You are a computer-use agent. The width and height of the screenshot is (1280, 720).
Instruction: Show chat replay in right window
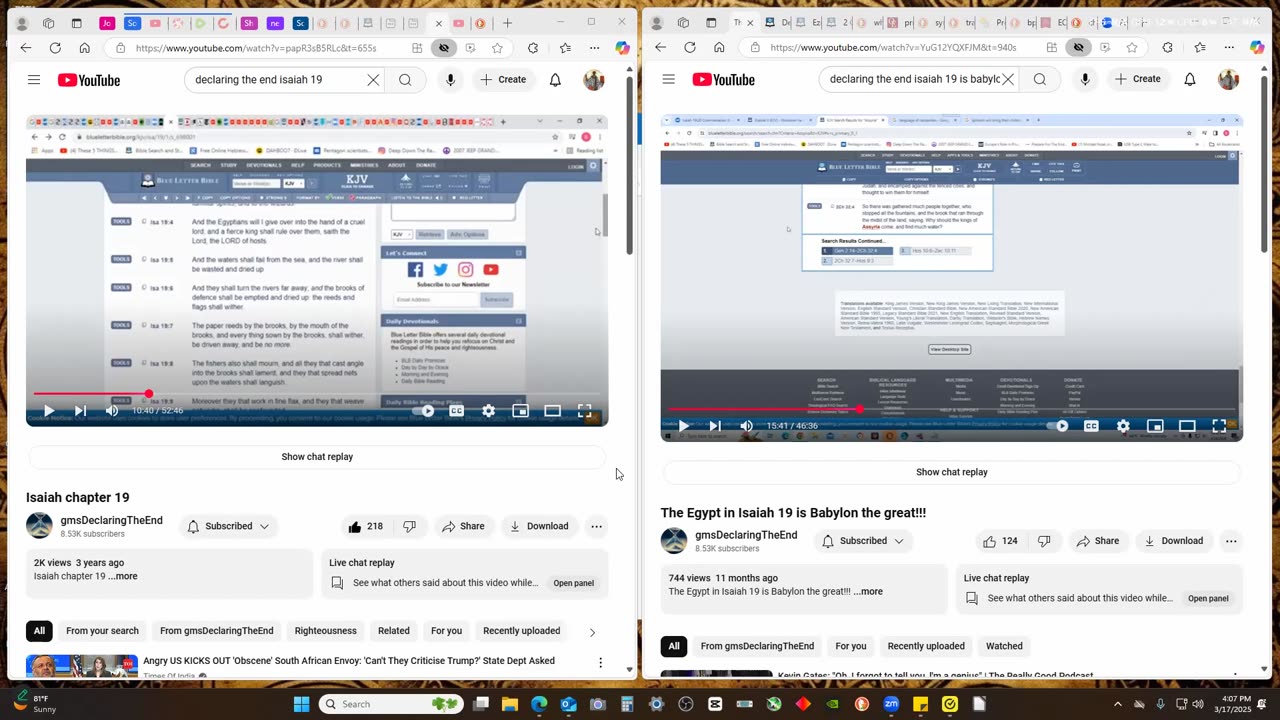[x=952, y=472]
